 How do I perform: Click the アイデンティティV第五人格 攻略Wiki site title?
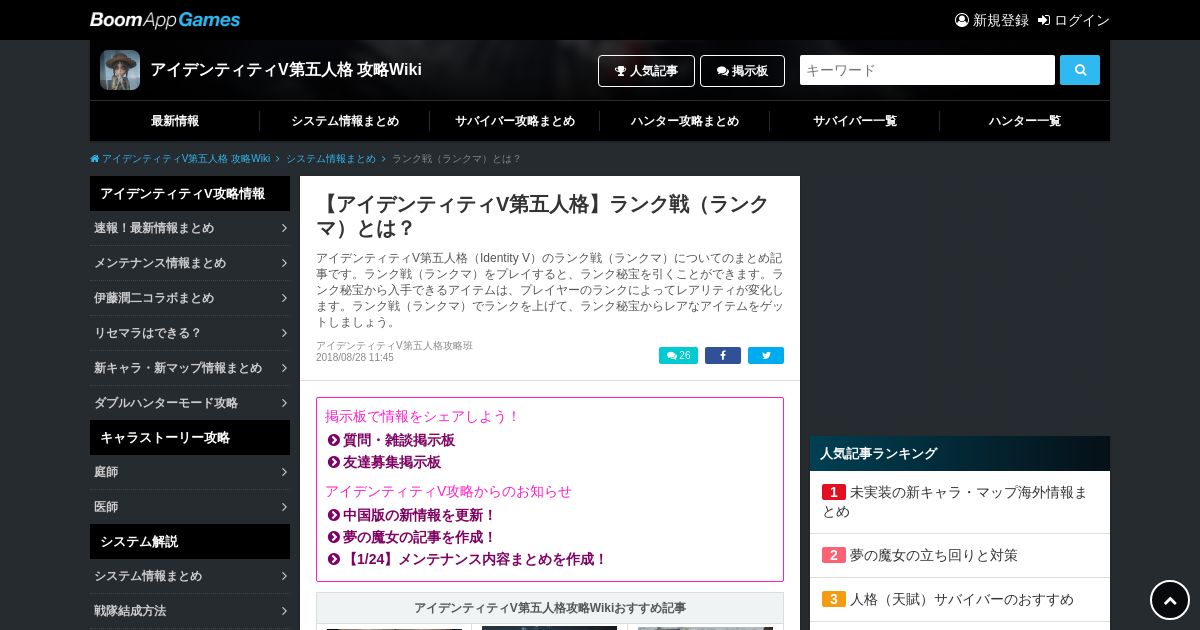286,70
